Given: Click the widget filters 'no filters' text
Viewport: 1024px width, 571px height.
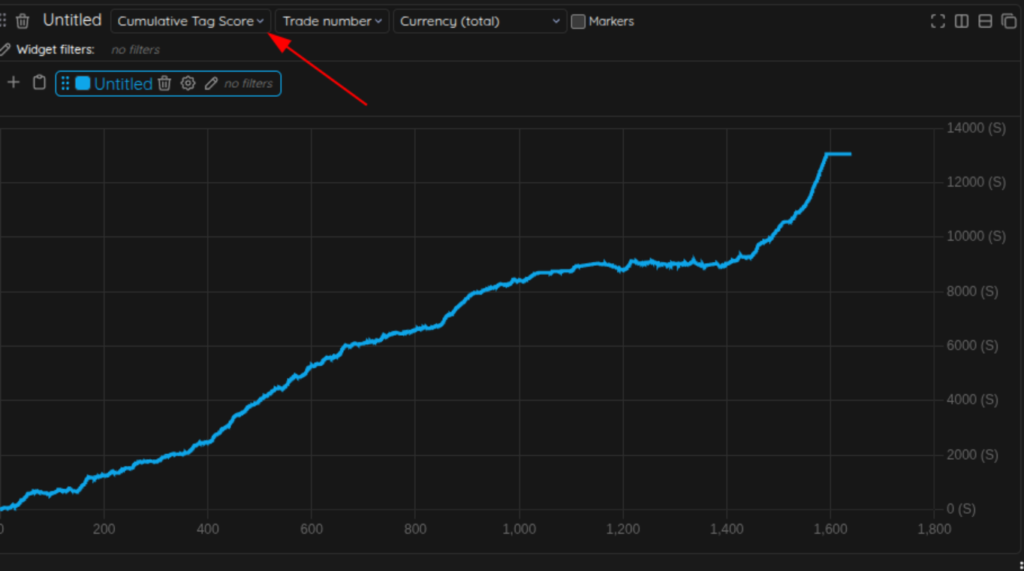Looking at the screenshot, I should 135,49.
